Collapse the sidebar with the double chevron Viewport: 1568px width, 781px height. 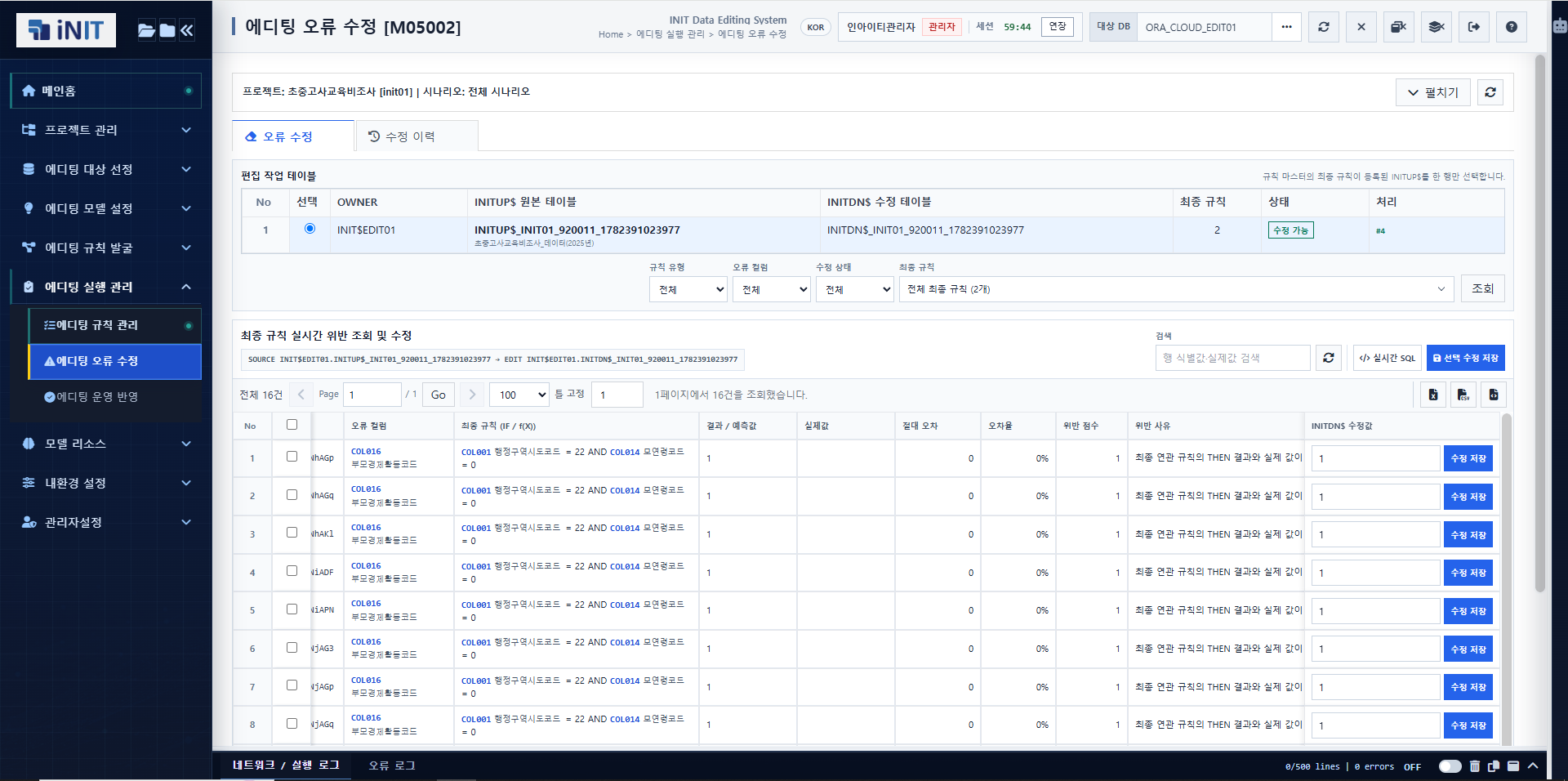187,30
